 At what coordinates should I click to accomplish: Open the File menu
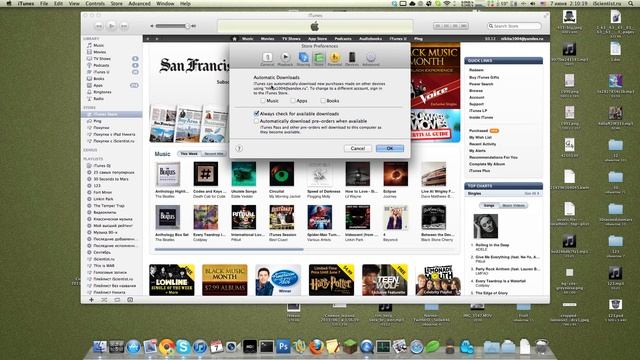(44, 3)
